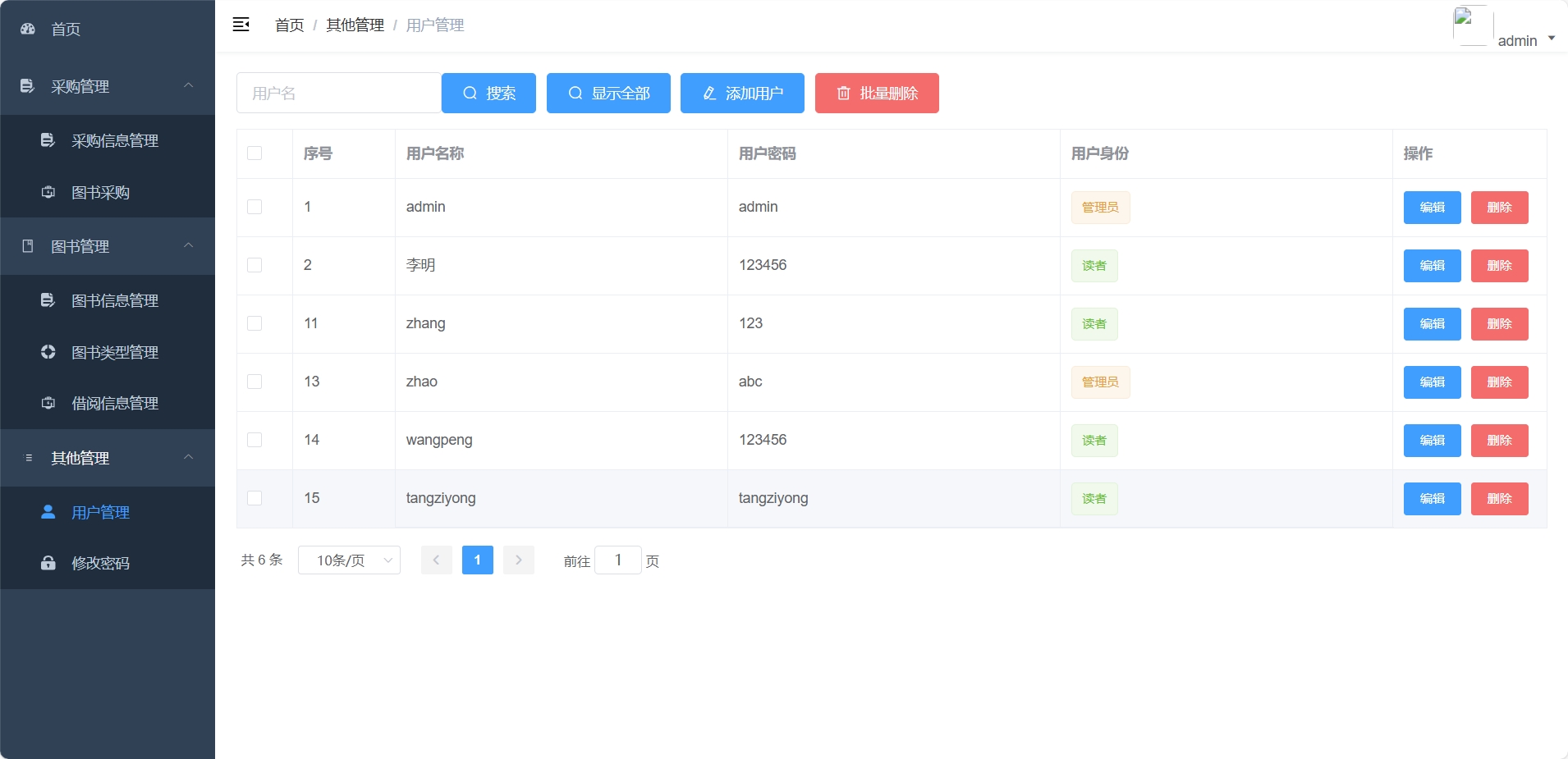The height and width of the screenshot is (759, 1568).
Task: Open 图书类型管理 menu item
Action: [x=108, y=352]
